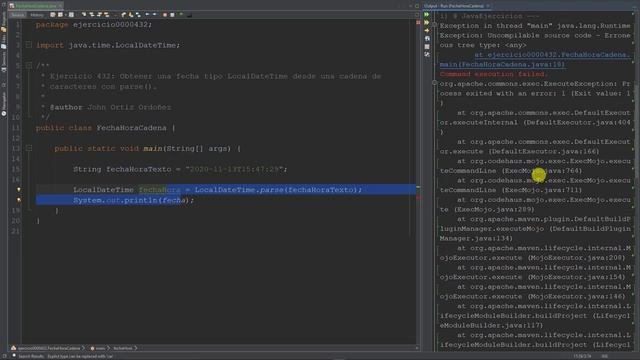Open the Projects sidebar tab
640x360 pixels.
pos(4,21)
